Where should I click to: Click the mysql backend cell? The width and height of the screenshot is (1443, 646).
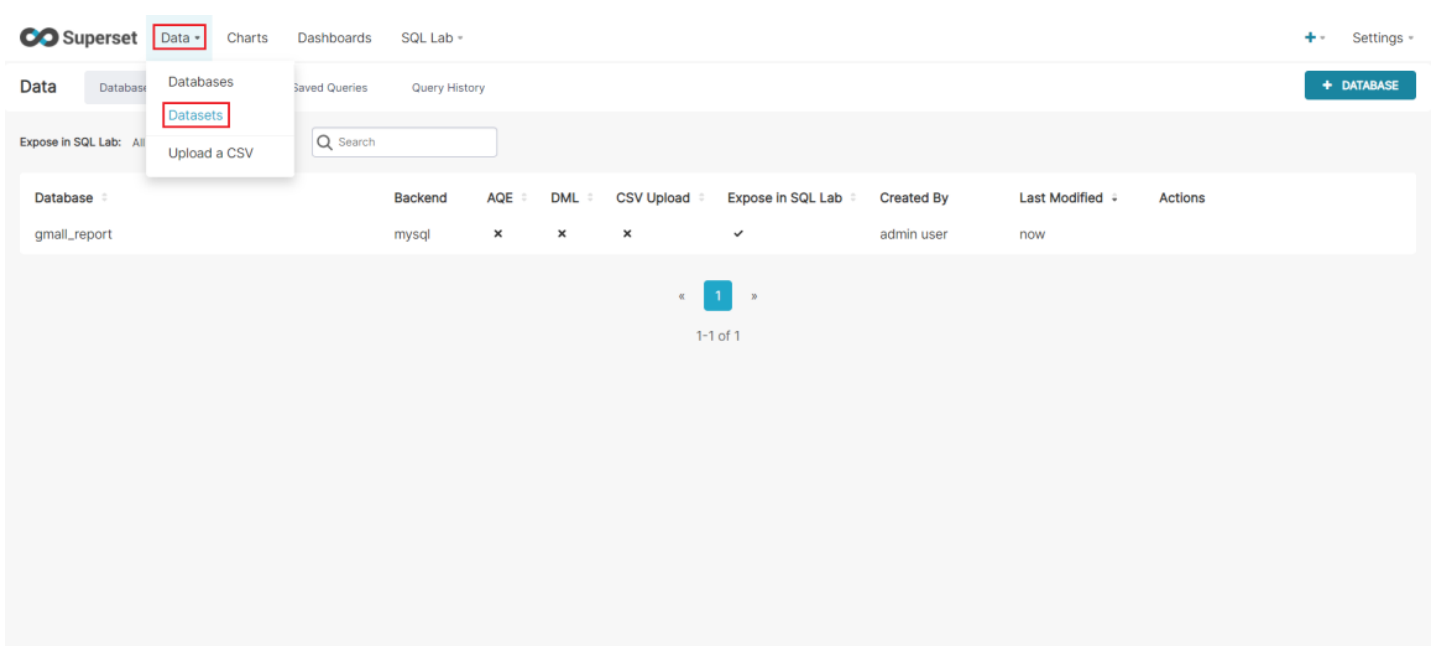pyautogui.click(x=412, y=234)
